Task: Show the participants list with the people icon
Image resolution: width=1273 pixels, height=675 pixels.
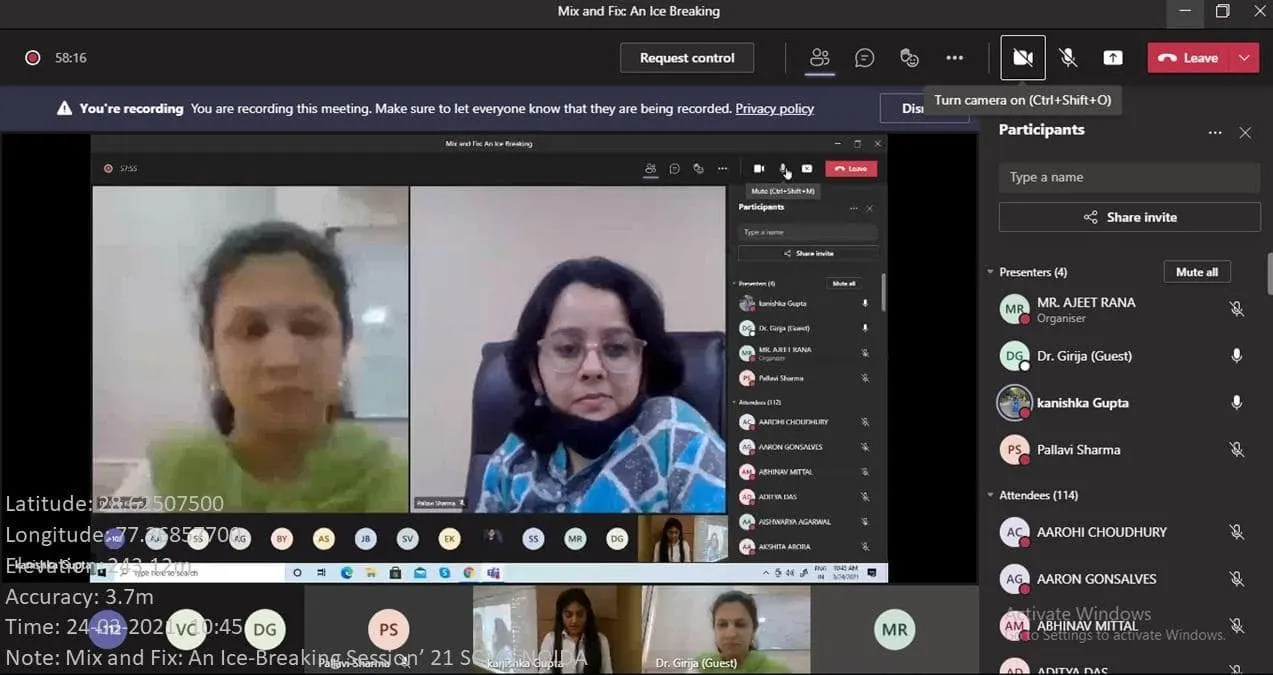Action: click(x=820, y=57)
